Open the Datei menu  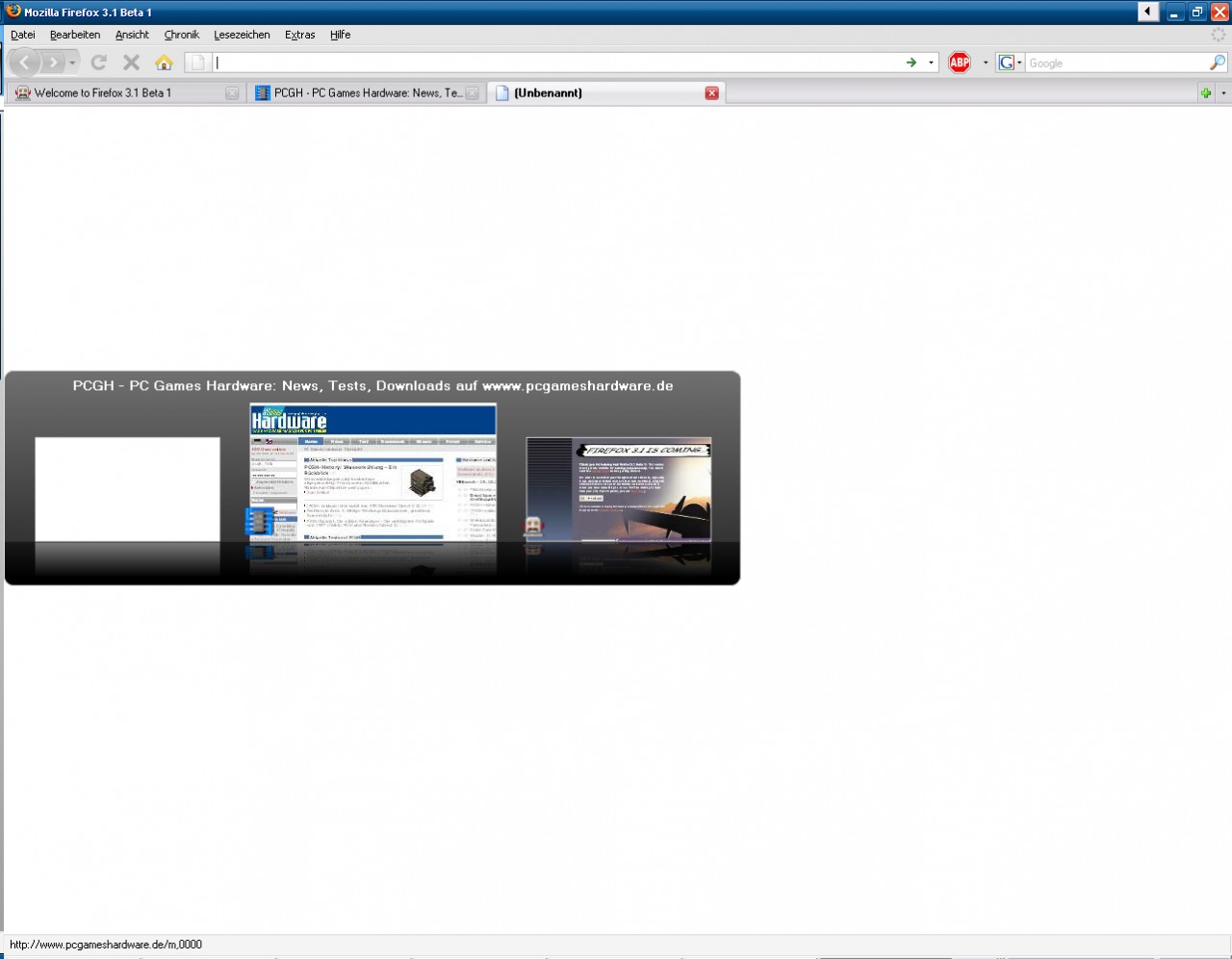(23, 35)
